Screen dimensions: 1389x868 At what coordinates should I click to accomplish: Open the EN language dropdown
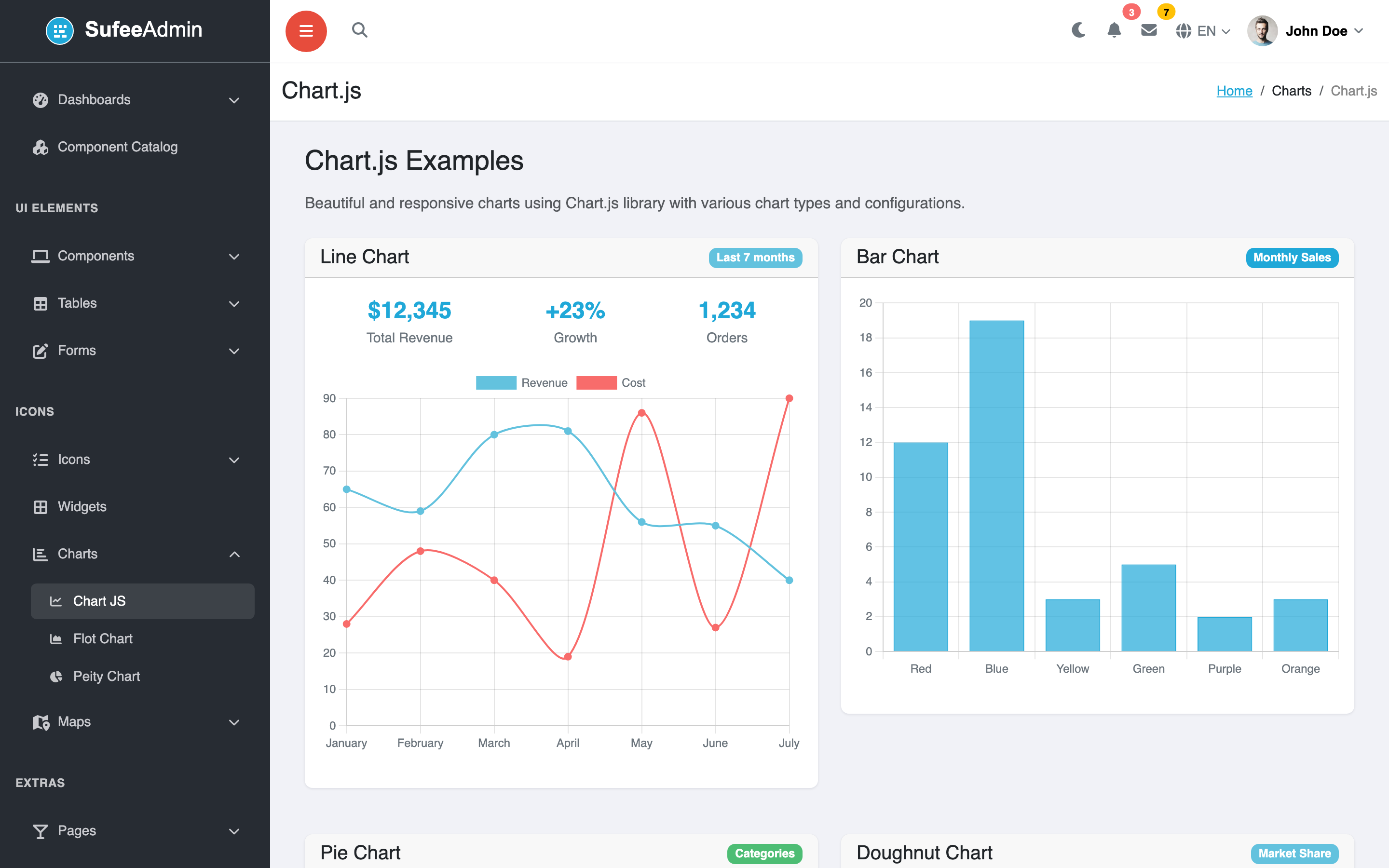(x=1203, y=31)
